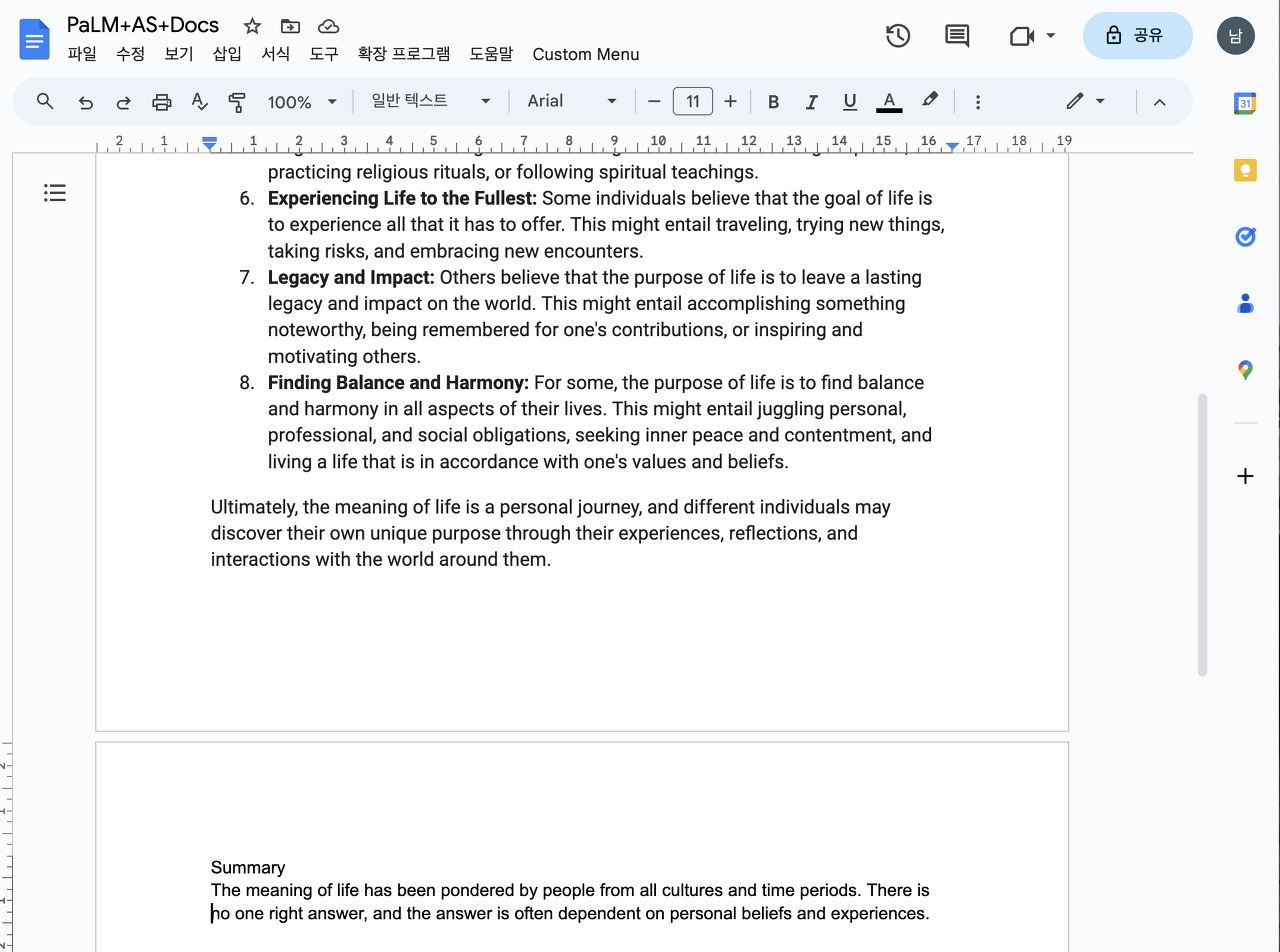The width and height of the screenshot is (1280, 952).
Task: Click "Finding Balance and Harmony:" bold text
Action: pyautogui.click(x=398, y=383)
